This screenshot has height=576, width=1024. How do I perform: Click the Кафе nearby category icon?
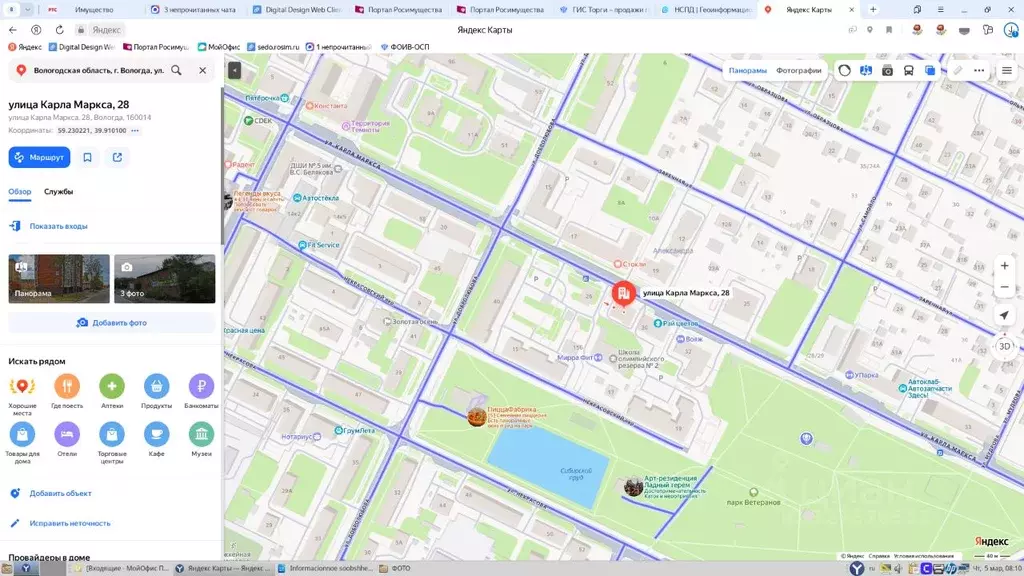pyautogui.click(x=156, y=434)
